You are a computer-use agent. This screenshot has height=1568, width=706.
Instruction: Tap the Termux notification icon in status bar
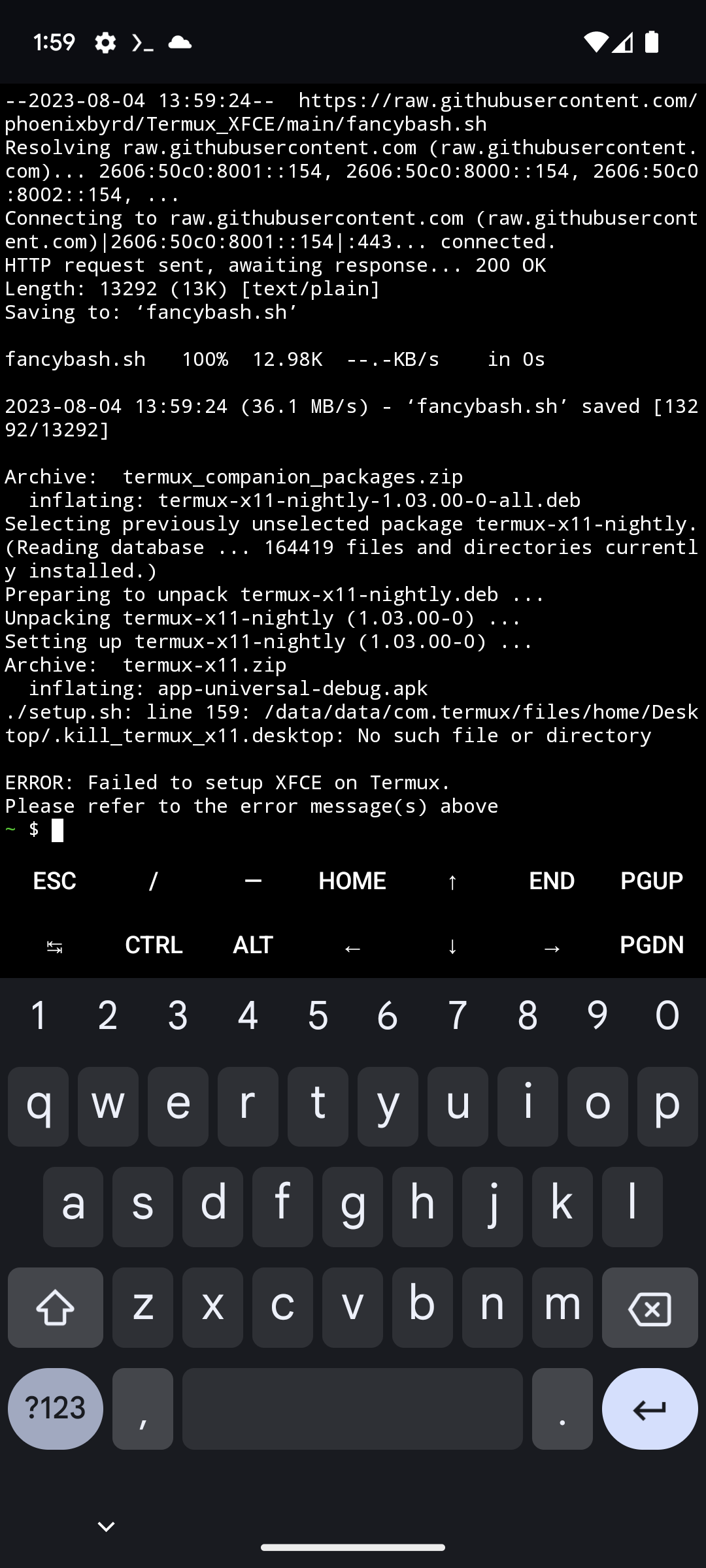coord(143,43)
